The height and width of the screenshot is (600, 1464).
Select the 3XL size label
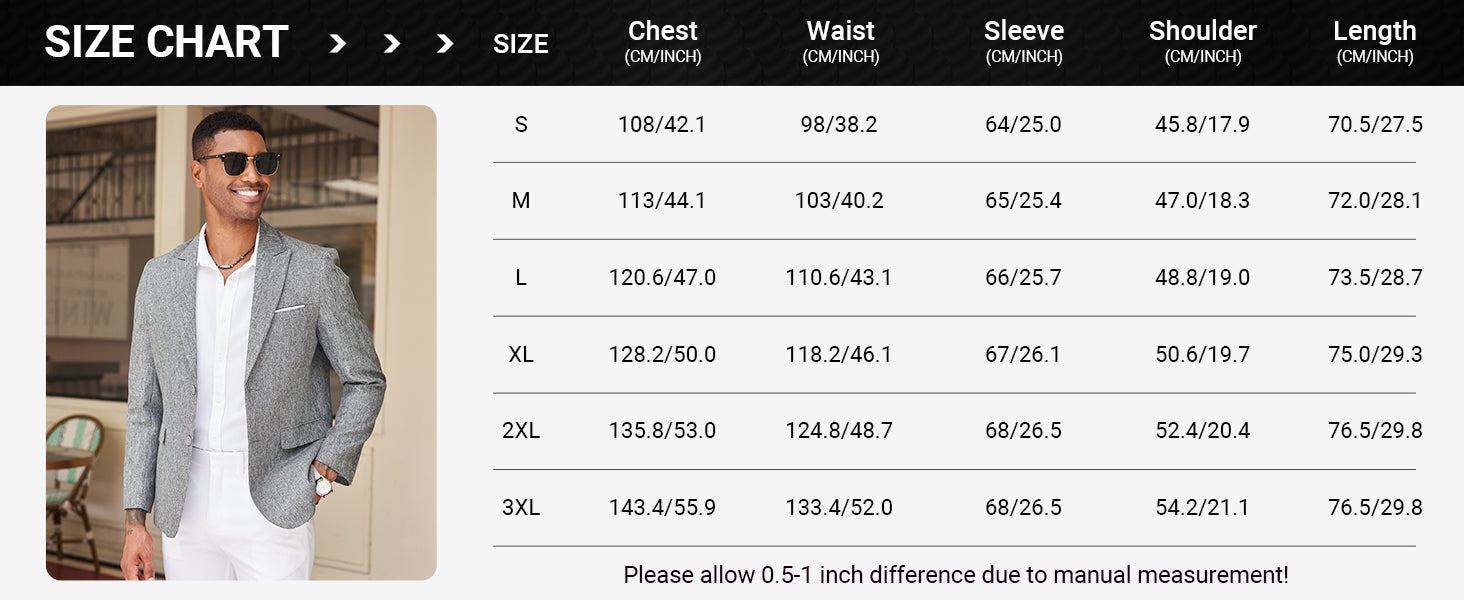[521, 508]
